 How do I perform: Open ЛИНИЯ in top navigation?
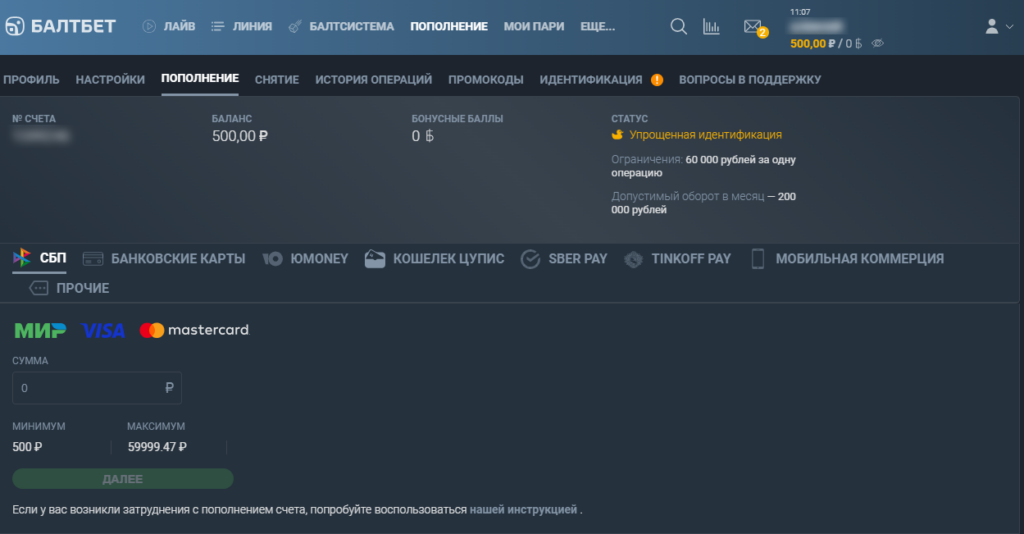(x=252, y=26)
